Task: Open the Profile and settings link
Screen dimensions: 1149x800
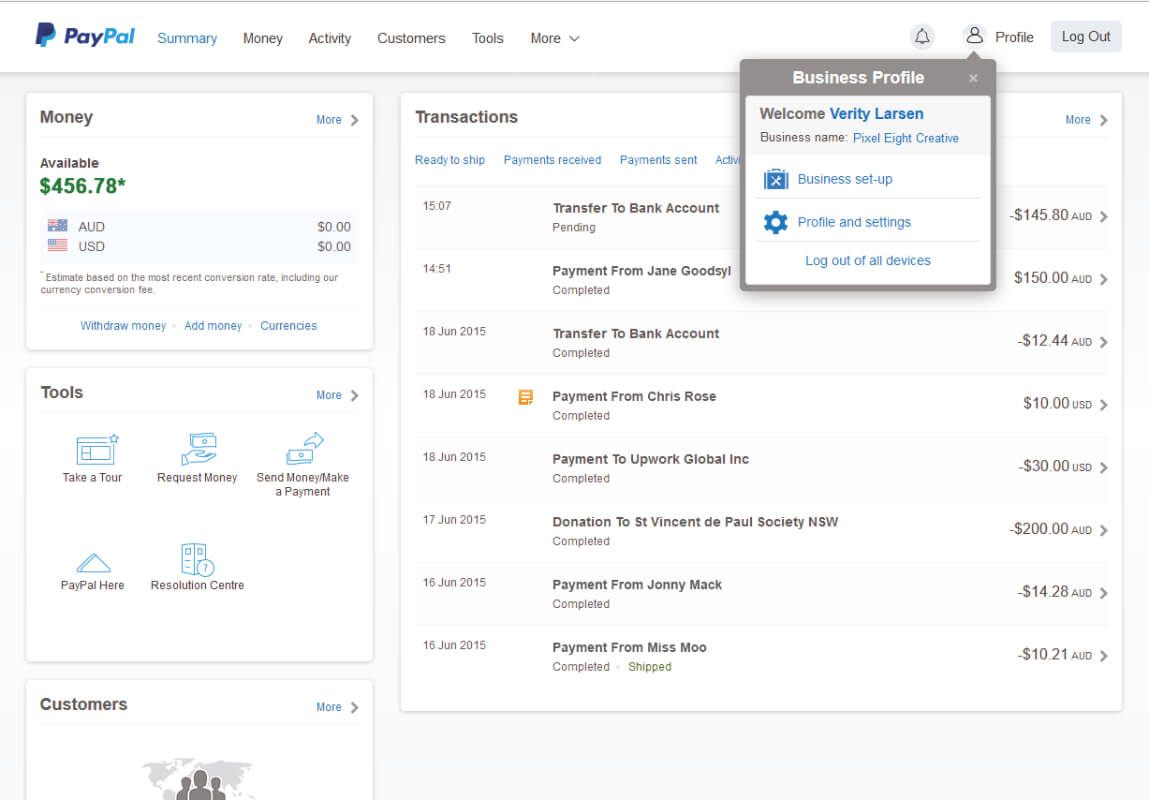Action: tap(854, 222)
